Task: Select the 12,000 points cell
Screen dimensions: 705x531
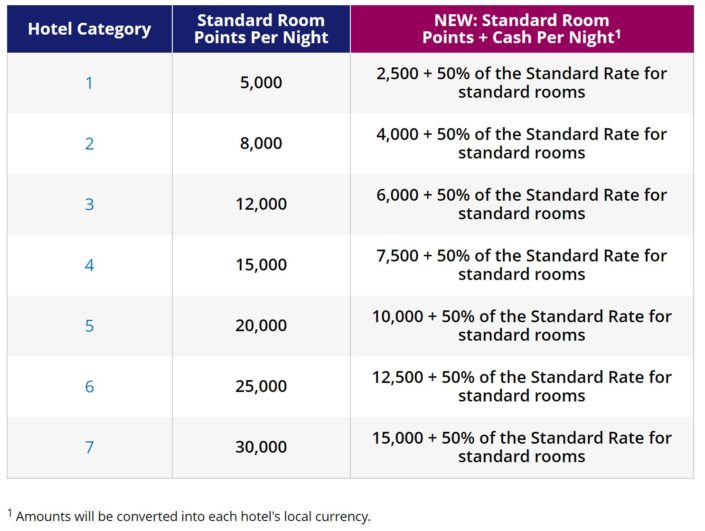Action: pos(261,204)
